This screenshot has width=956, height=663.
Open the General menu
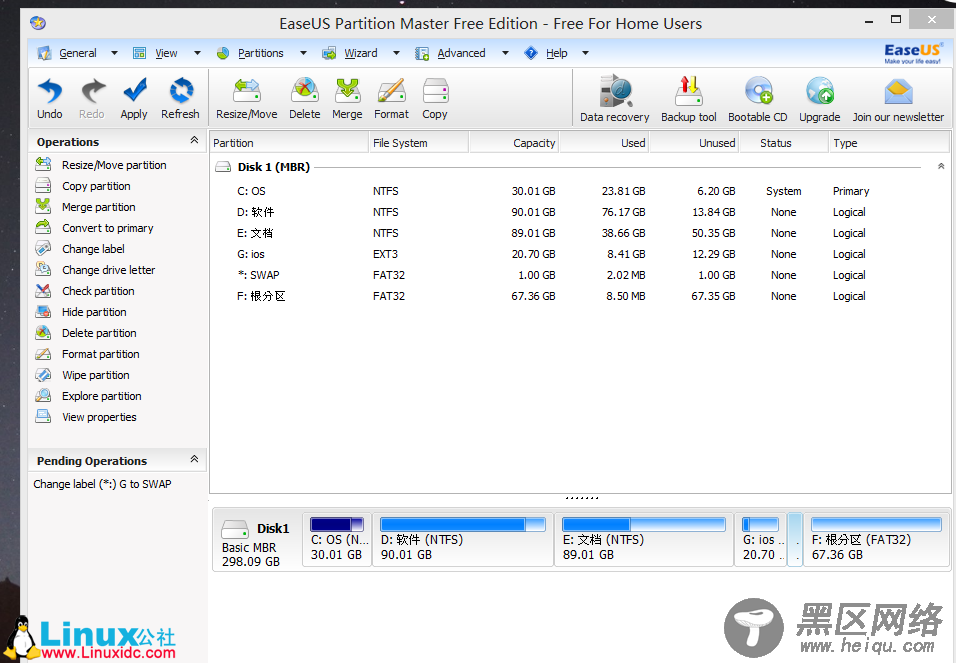click(x=77, y=53)
